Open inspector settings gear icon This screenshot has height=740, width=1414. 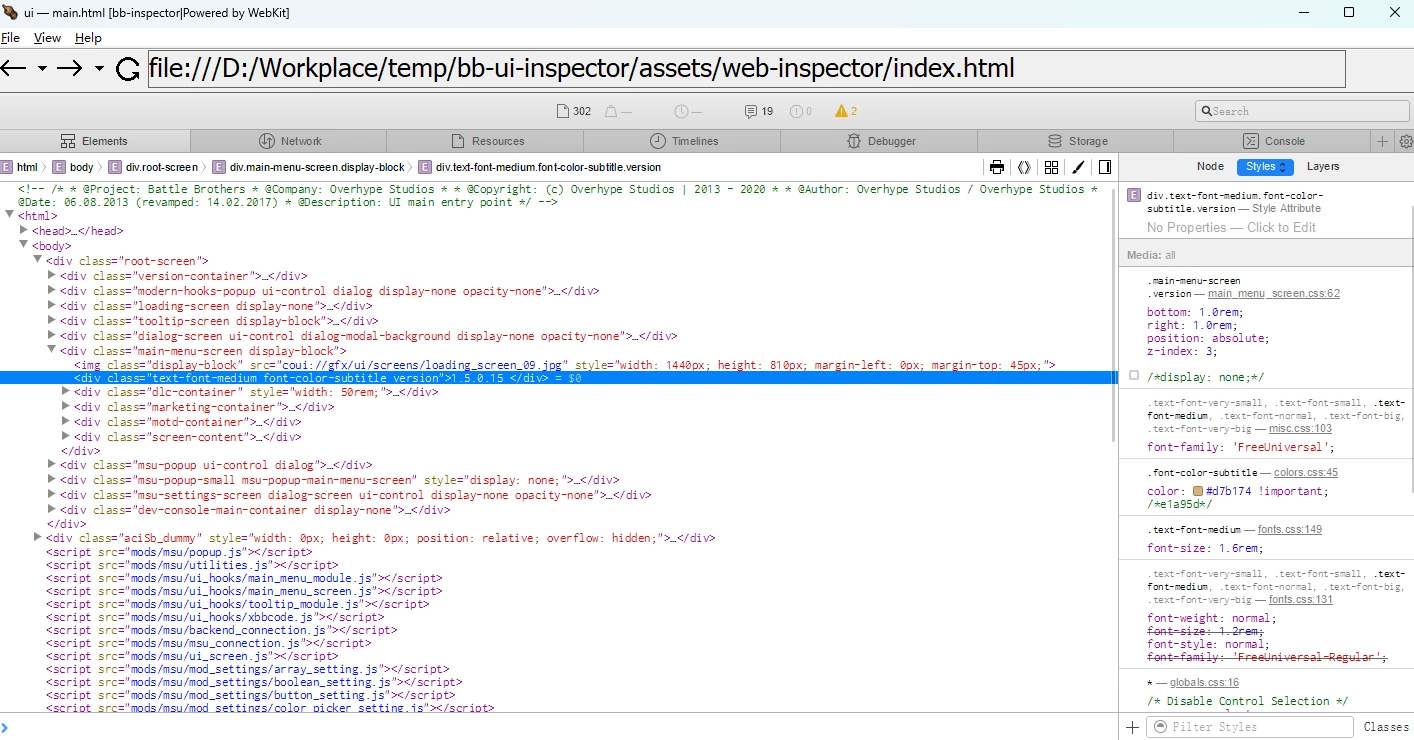1405,141
